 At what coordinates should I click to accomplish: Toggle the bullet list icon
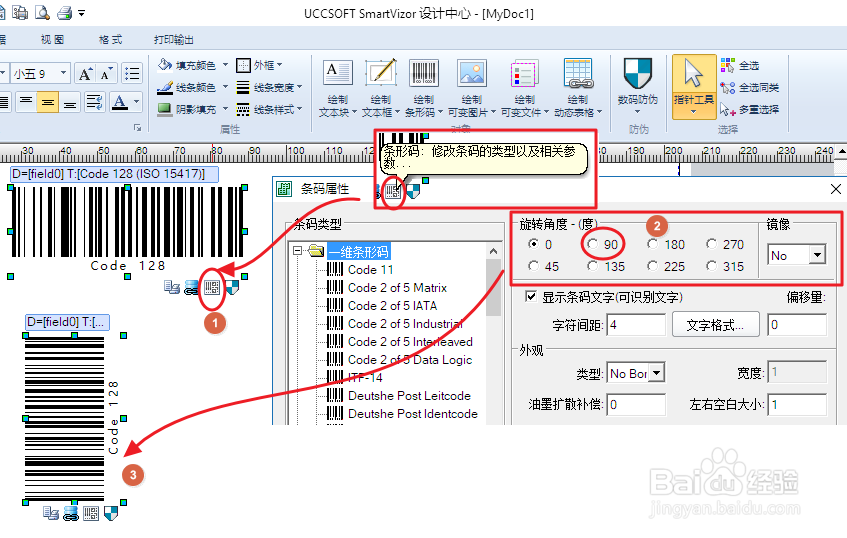point(132,73)
